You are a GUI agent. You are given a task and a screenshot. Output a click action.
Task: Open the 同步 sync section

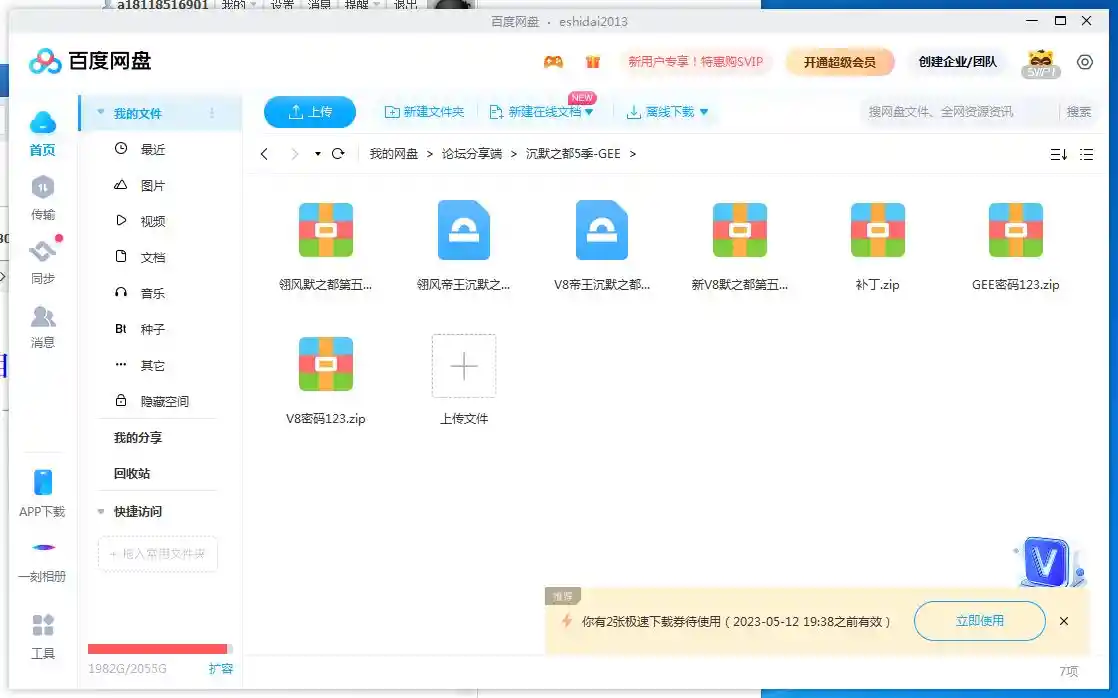click(43, 262)
